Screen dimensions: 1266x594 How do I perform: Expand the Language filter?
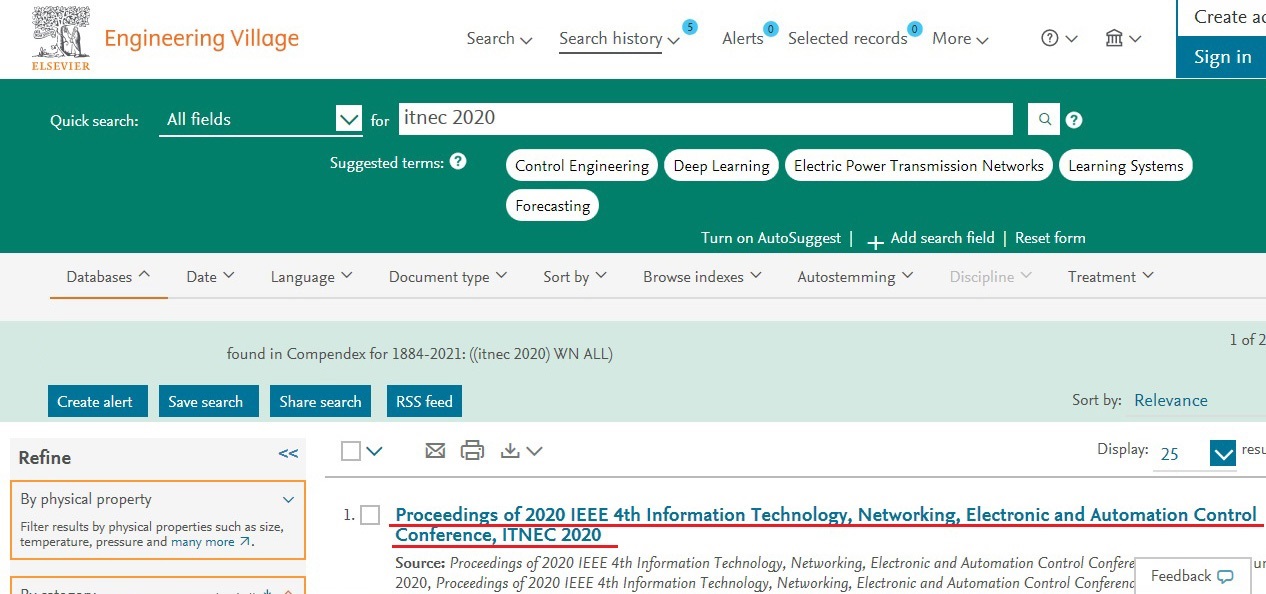pos(312,277)
